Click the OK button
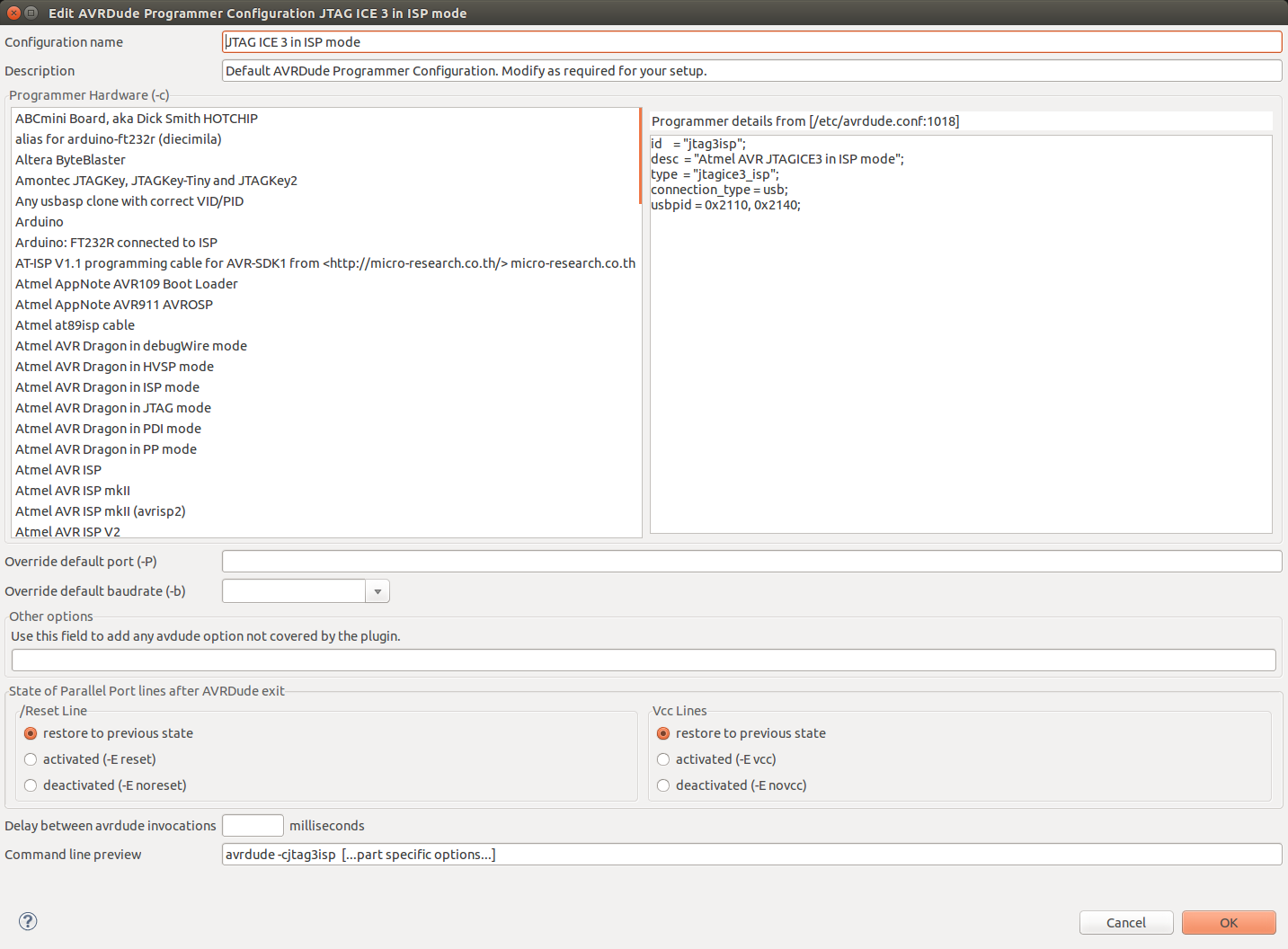The image size is (1288, 949). (1229, 923)
